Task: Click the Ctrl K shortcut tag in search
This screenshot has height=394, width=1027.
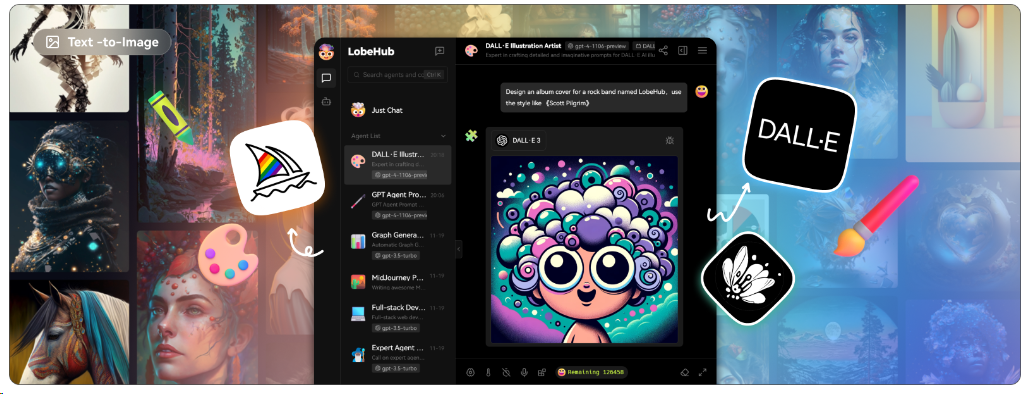Action: pyautogui.click(x=434, y=75)
